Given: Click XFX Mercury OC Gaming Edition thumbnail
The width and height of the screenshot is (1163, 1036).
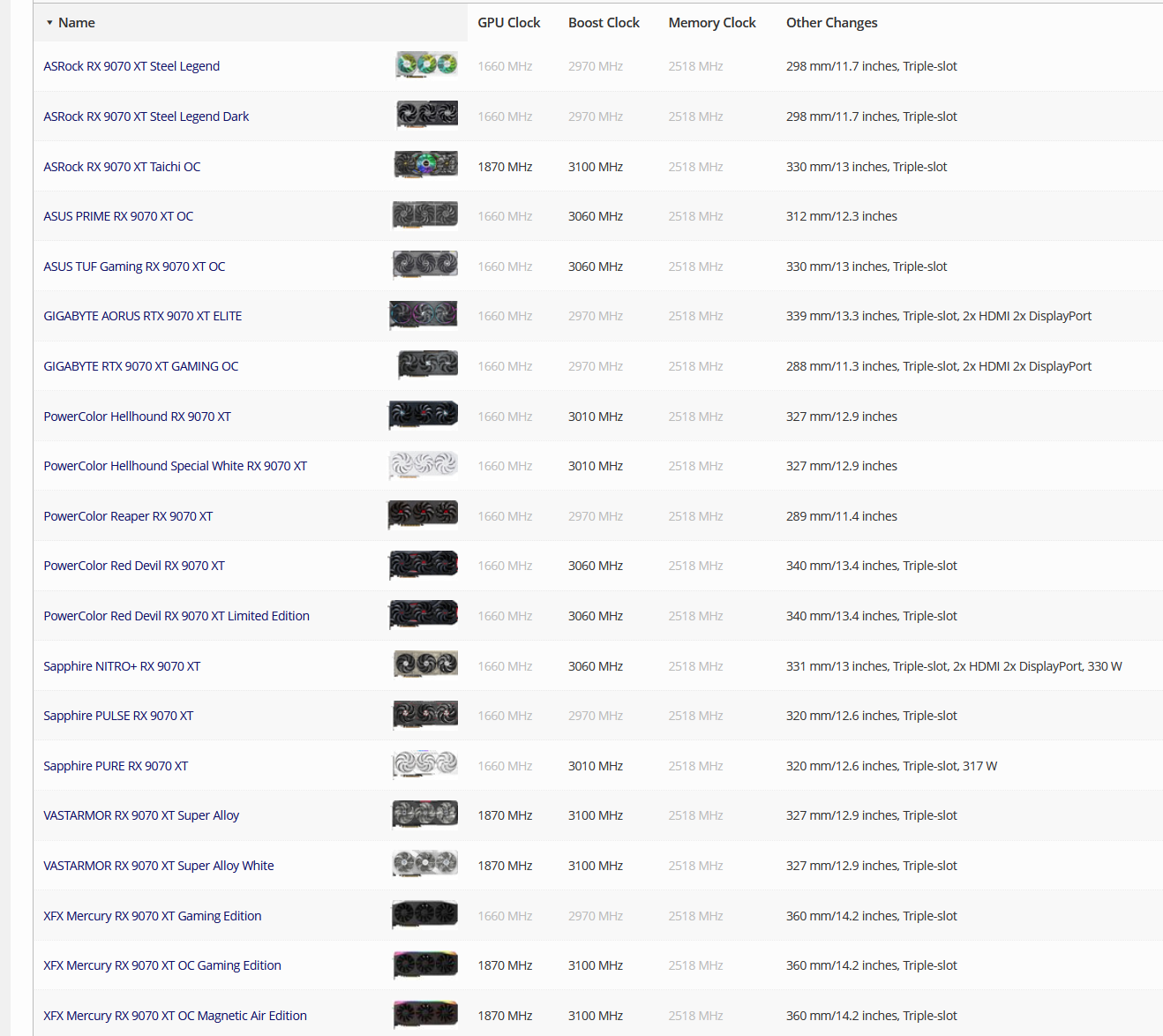Looking at the screenshot, I should (x=425, y=965).
